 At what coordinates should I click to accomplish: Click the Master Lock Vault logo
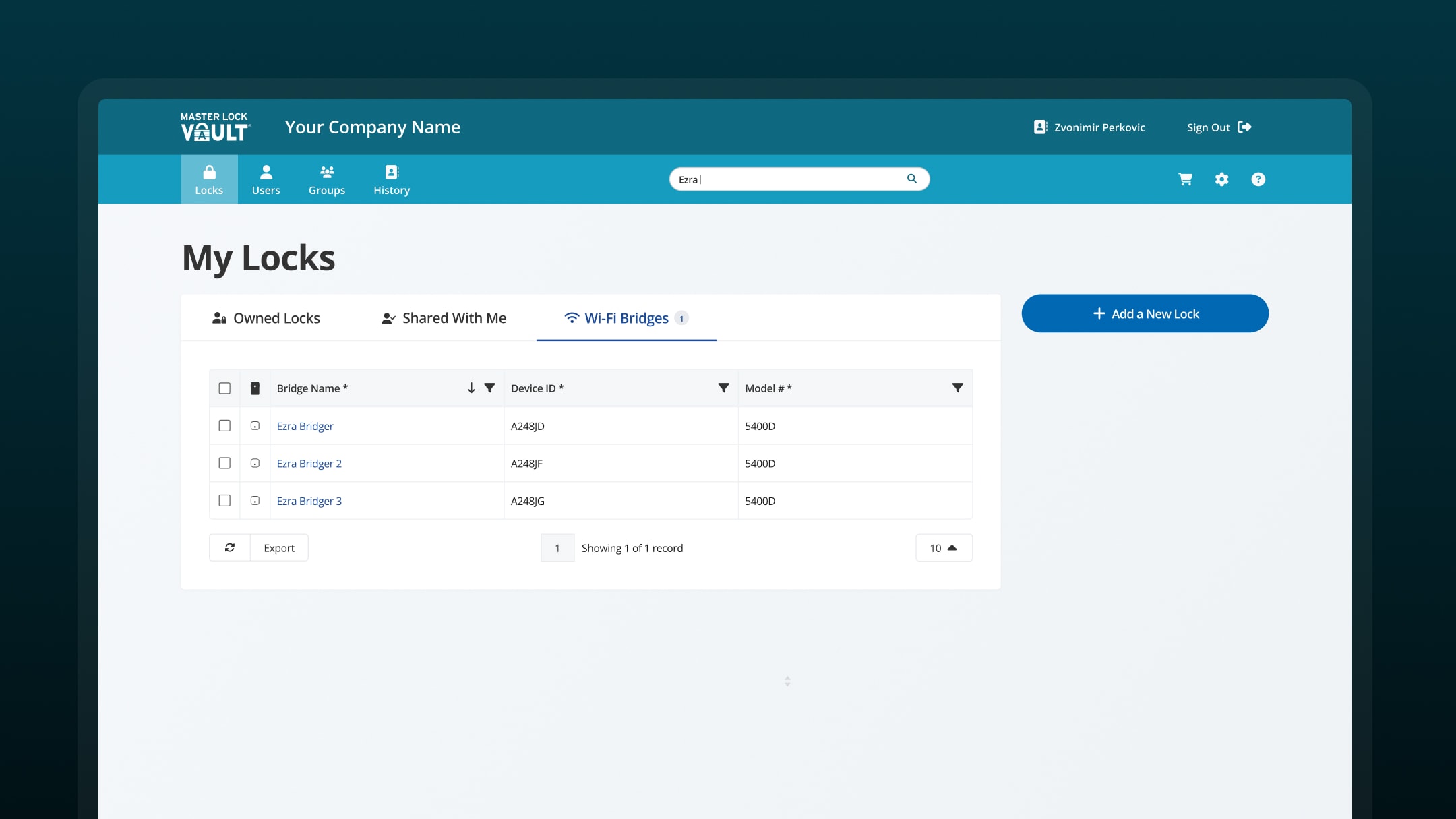(215, 127)
